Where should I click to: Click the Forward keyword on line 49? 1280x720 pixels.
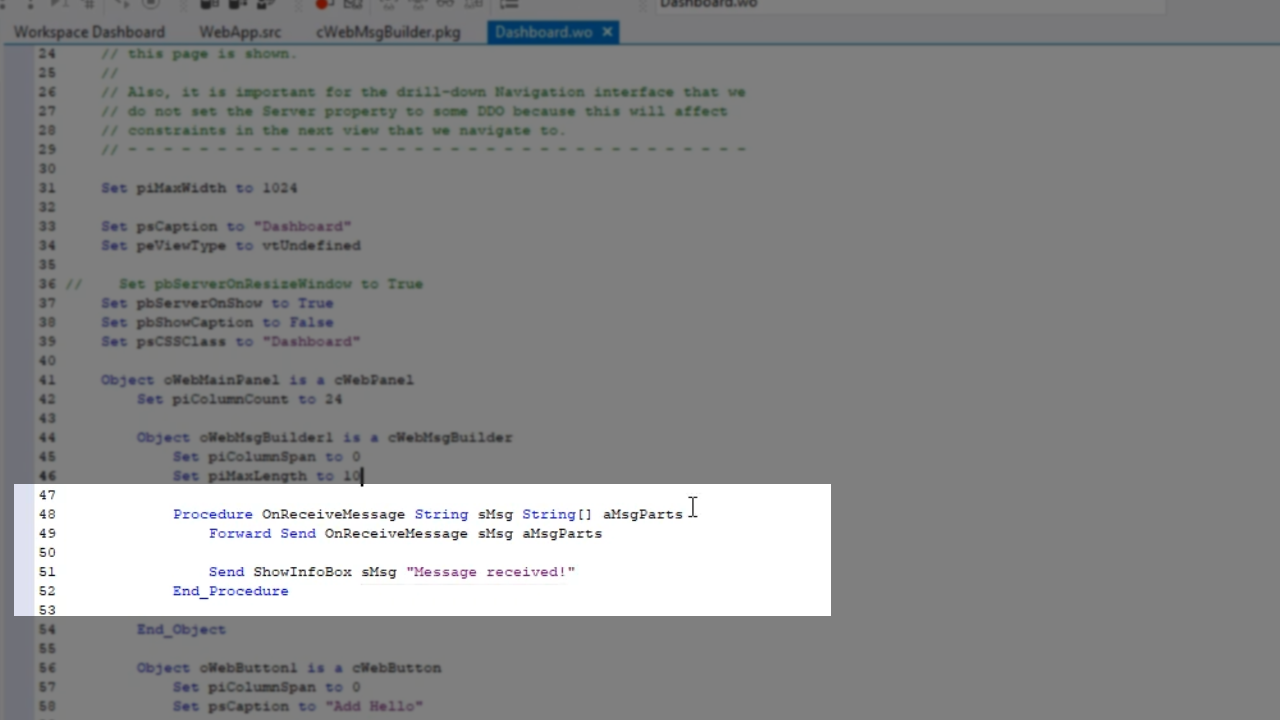[x=240, y=534]
